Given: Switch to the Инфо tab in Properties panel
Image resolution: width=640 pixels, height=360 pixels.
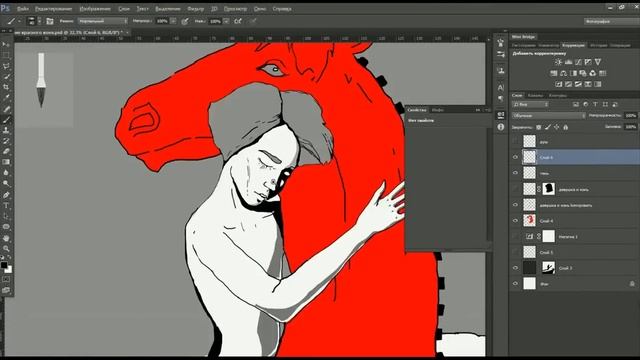Looking at the screenshot, I should click(x=438, y=110).
